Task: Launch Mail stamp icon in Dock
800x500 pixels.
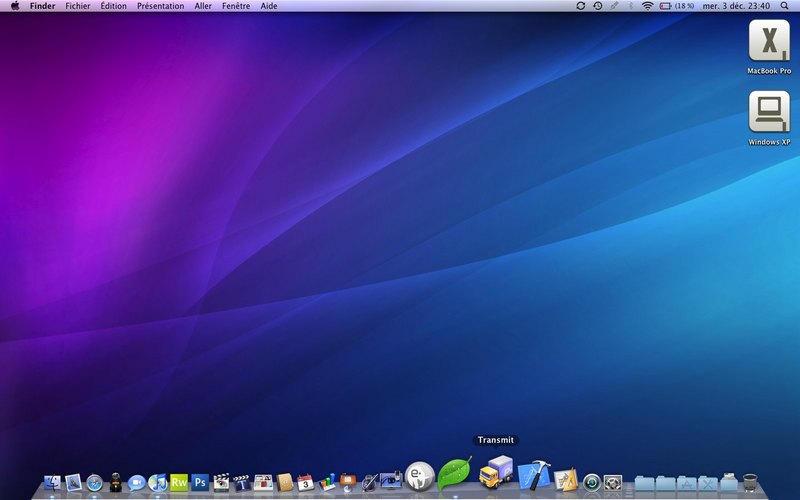Action: coord(73,482)
